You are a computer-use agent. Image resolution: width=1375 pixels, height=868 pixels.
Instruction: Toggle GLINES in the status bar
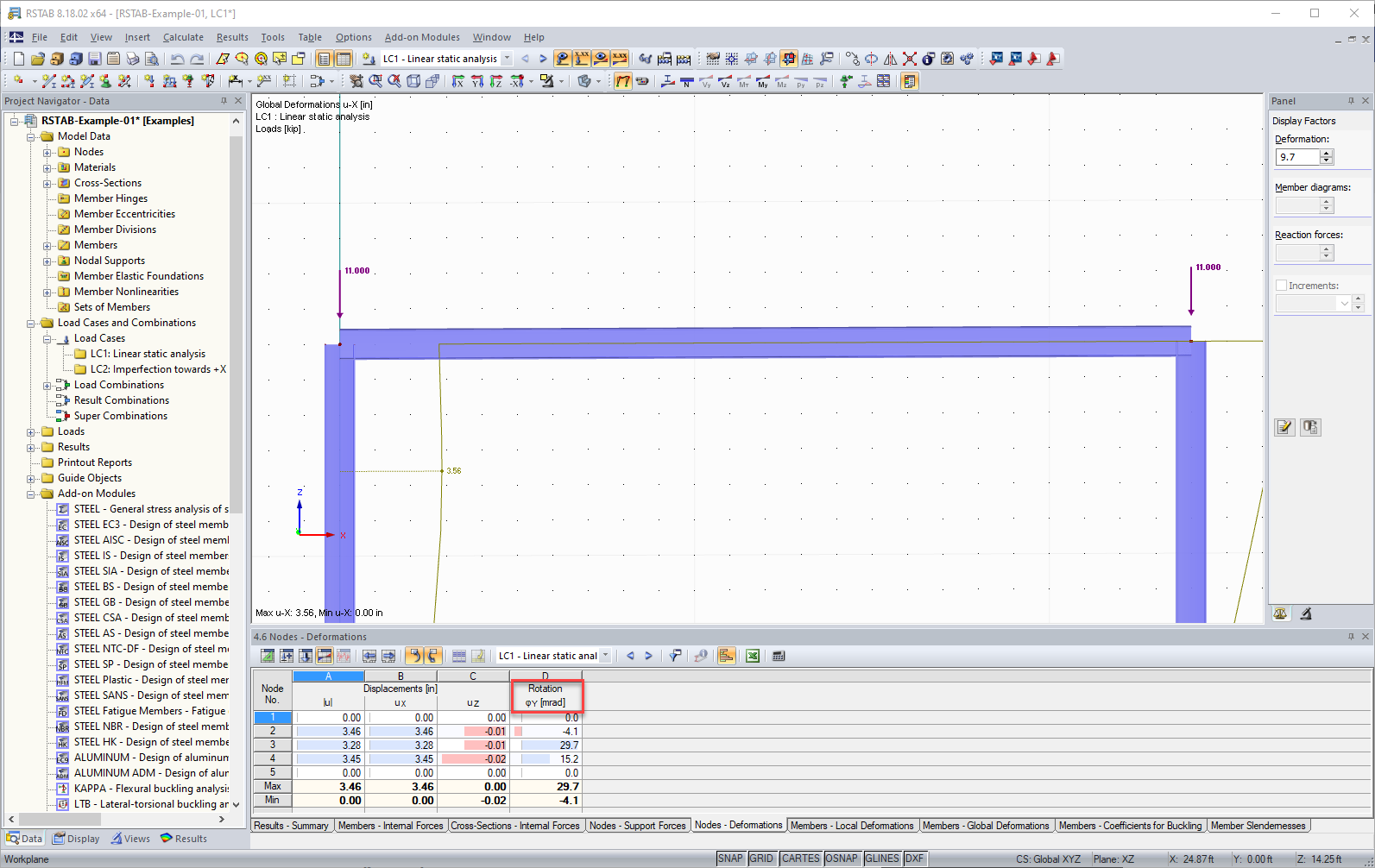[x=882, y=859]
